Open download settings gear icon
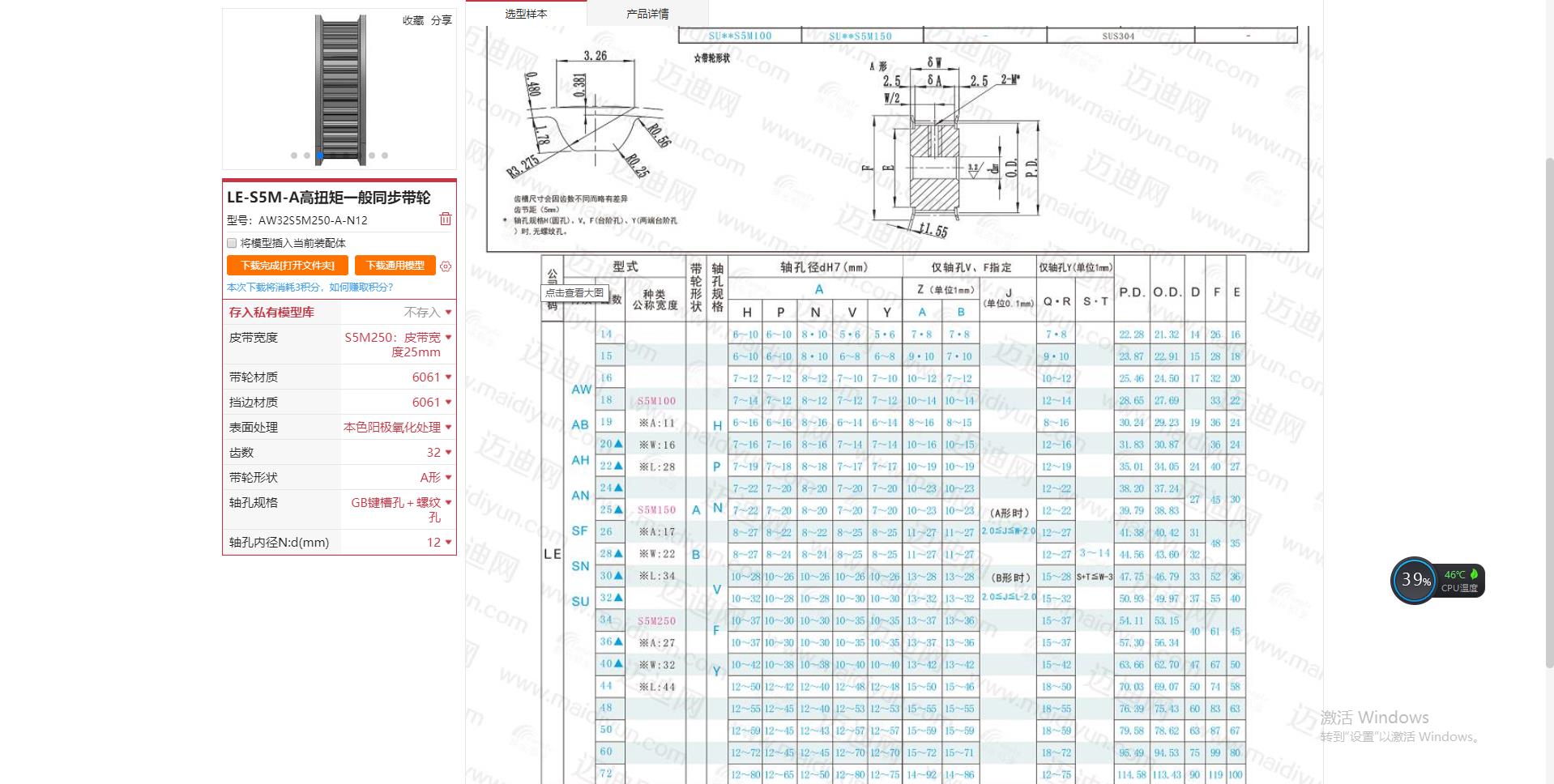 pyautogui.click(x=446, y=266)
